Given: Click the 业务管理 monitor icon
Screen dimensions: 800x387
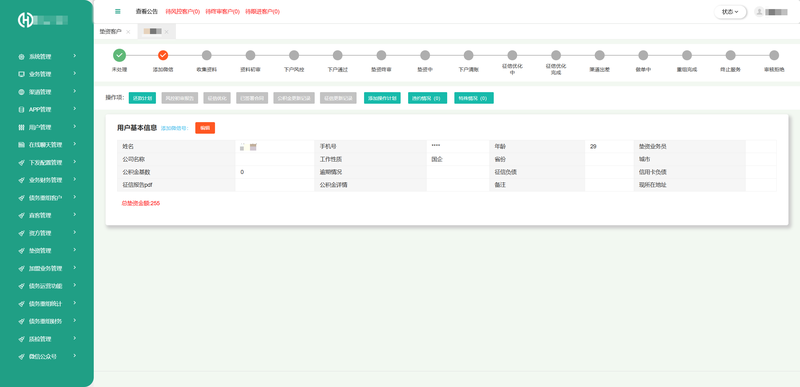Looking at the screenshot, I should (21, 74).
